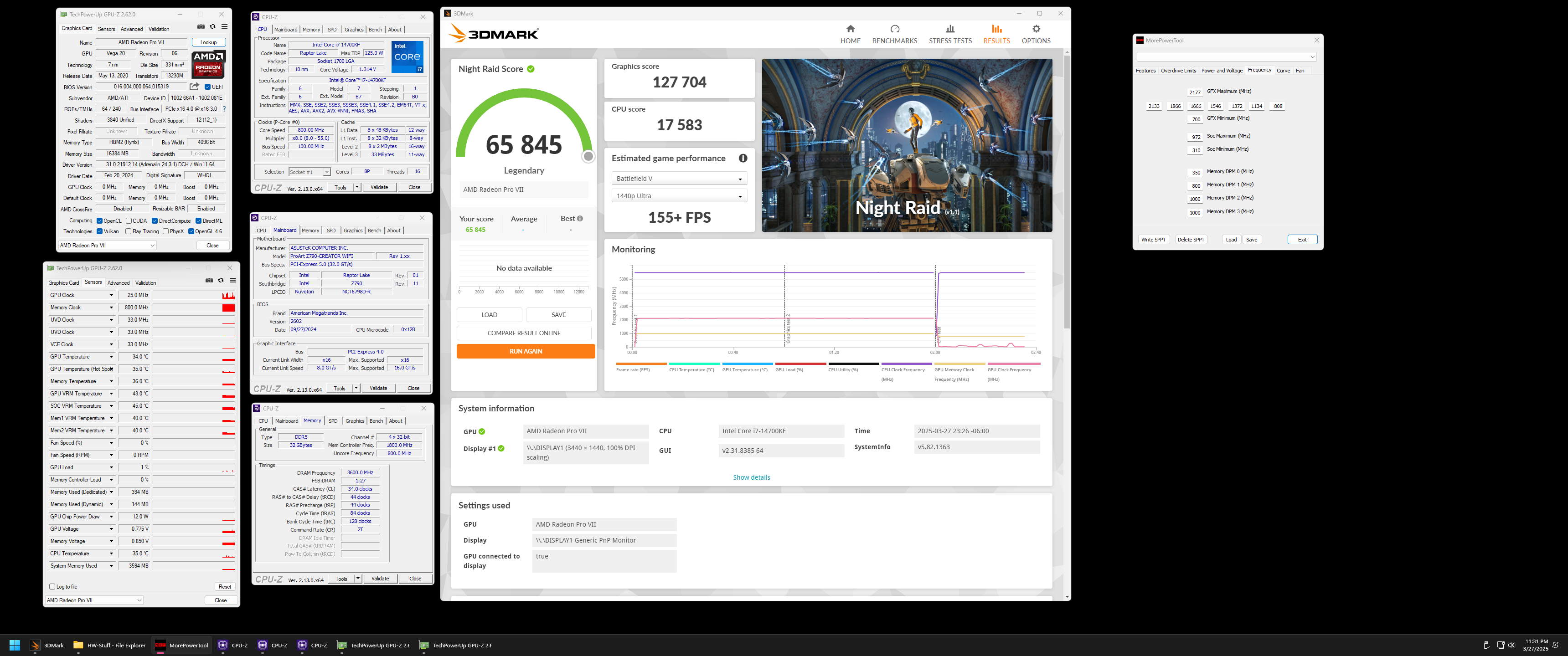Click COMPARE RESULT ONLINE button
This screenshot has width=1568, height=656.
coord(524,333)
